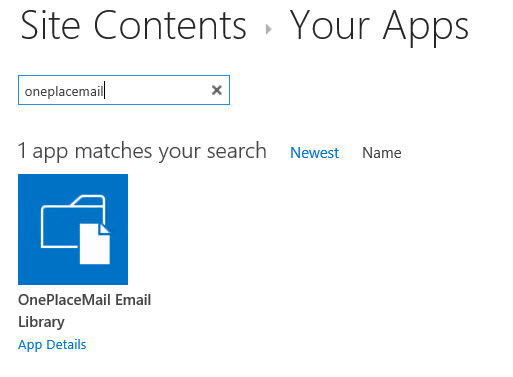Click the typed text oneplacemail in search
The height and width of the screenshot is (377, 513).
click(64, 91)
